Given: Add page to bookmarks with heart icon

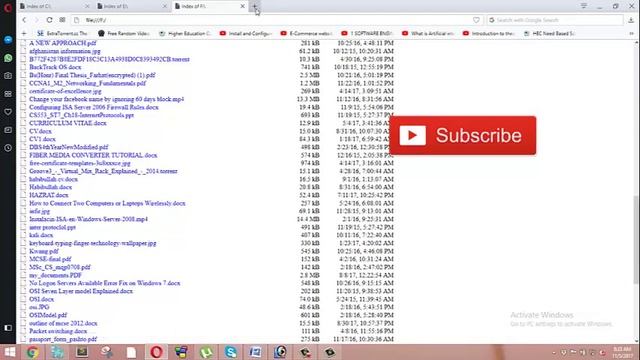Looking at the screenshot, I should pyautogui.click(x=476, y=20).
